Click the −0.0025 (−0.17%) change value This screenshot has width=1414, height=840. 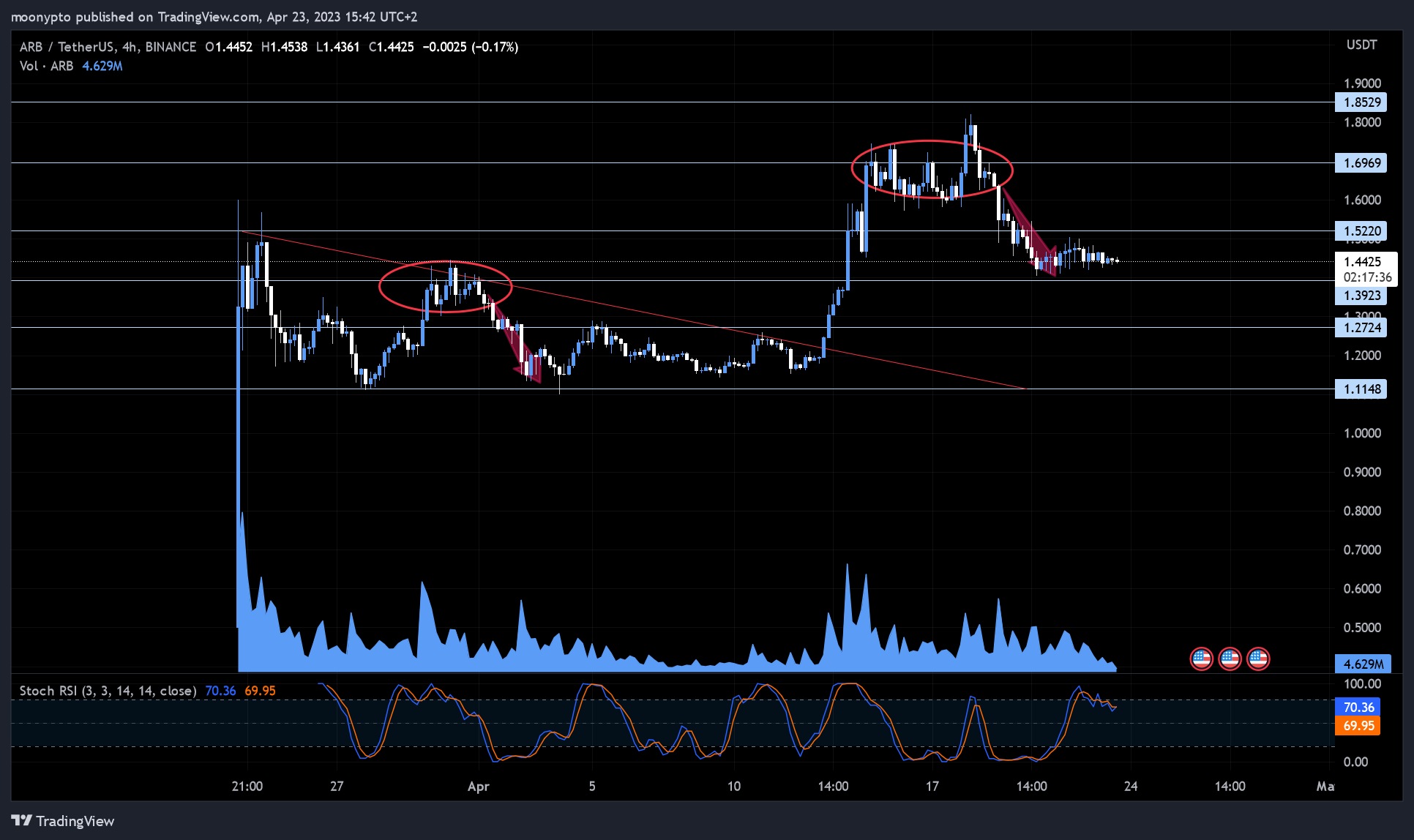(x=471, y=47)
